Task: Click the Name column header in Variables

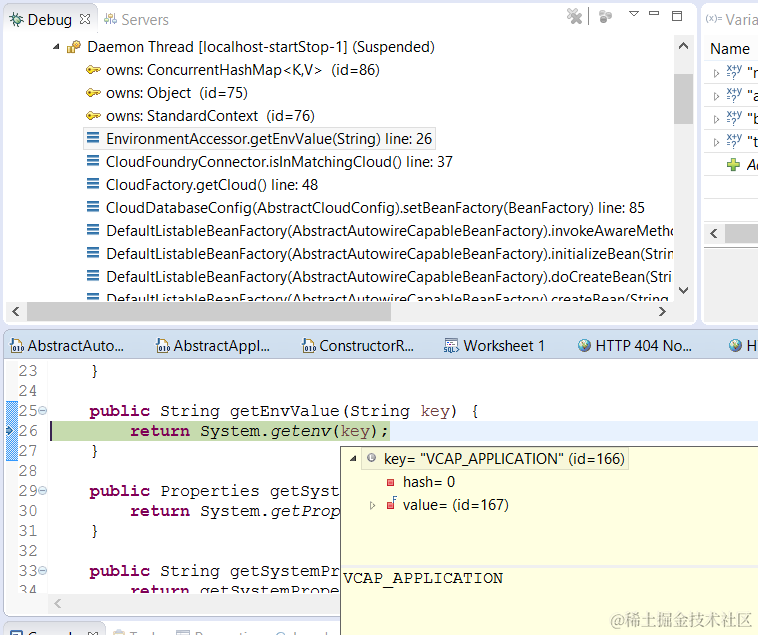Action: (729, 49)
